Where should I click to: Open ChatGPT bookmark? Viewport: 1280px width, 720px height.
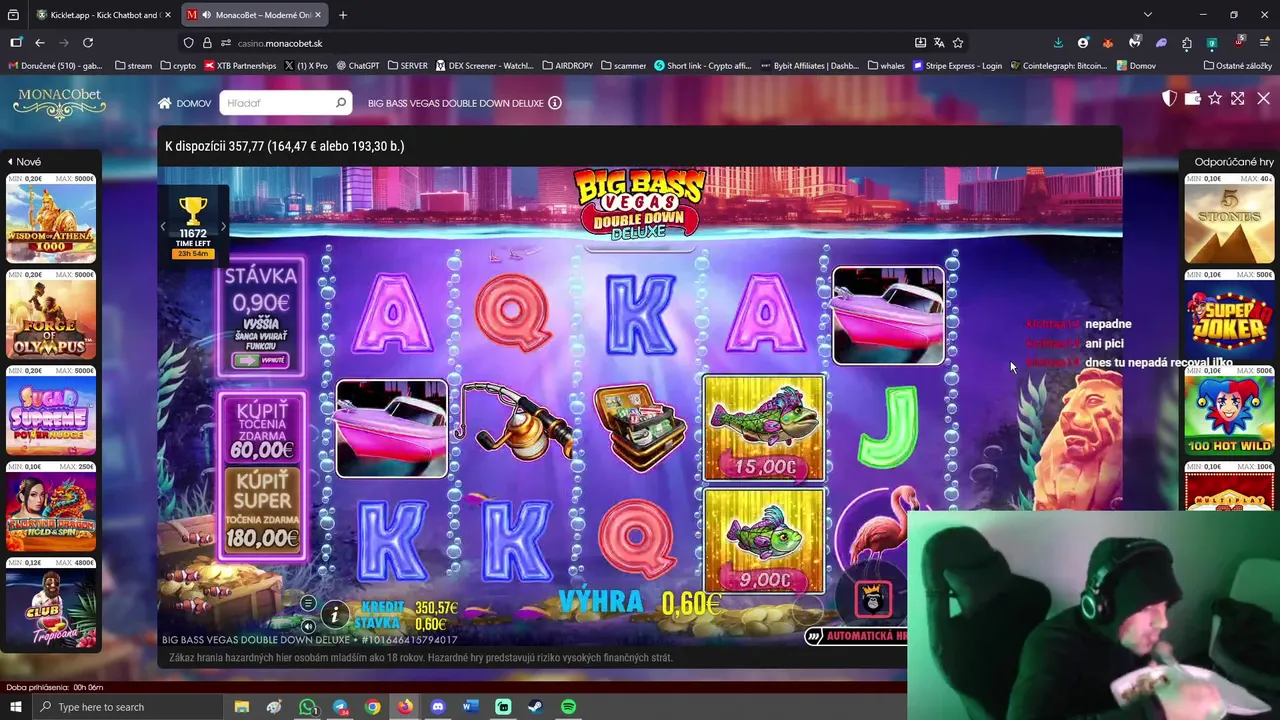[x=358, y=66]
